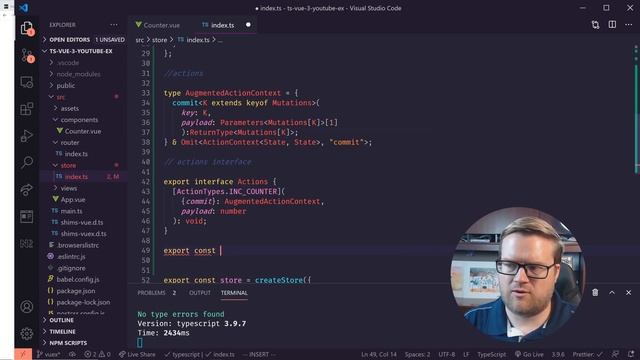
Task: Expand the NPM SCRIPTS section
Action: click(83, 343)
